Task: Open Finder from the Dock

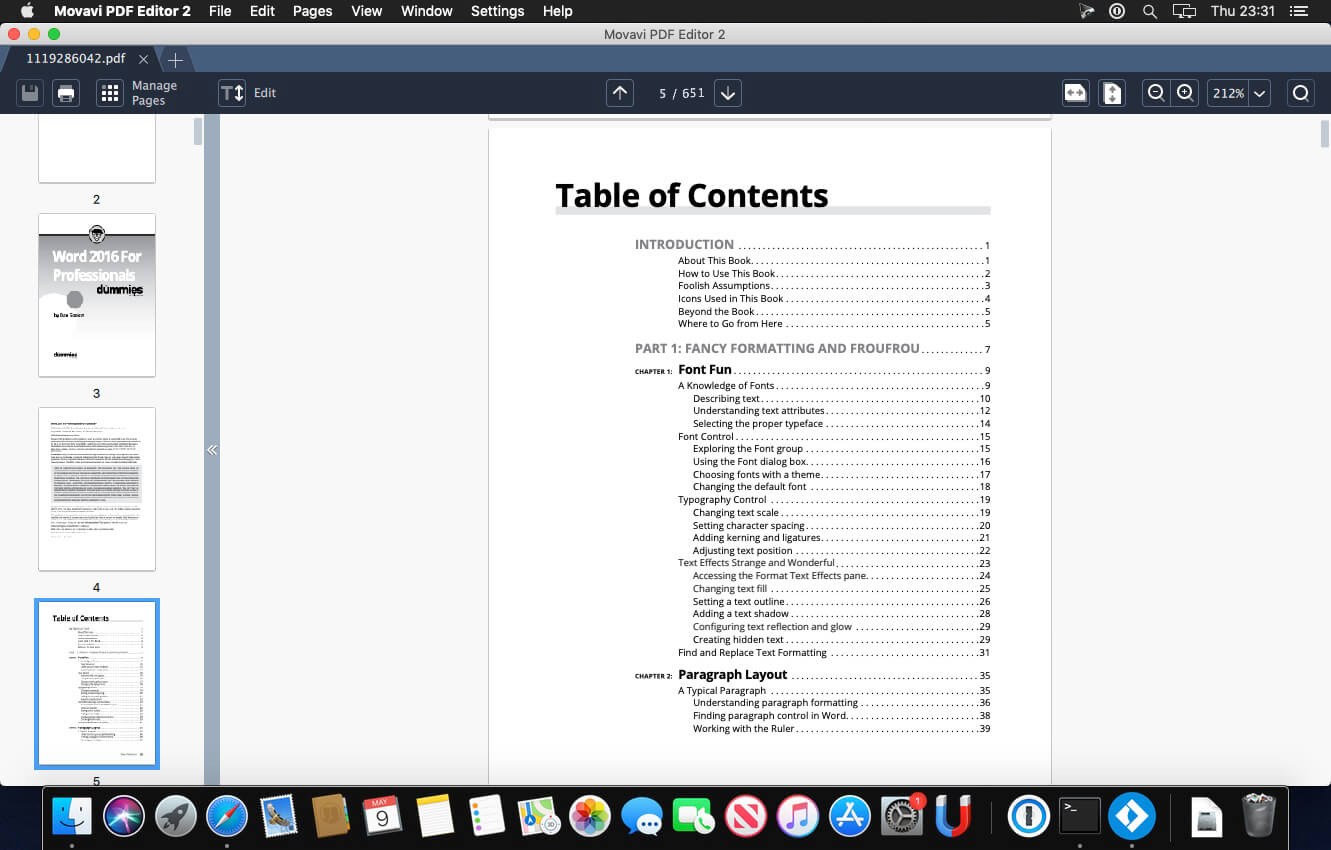Action: (72, 816)
